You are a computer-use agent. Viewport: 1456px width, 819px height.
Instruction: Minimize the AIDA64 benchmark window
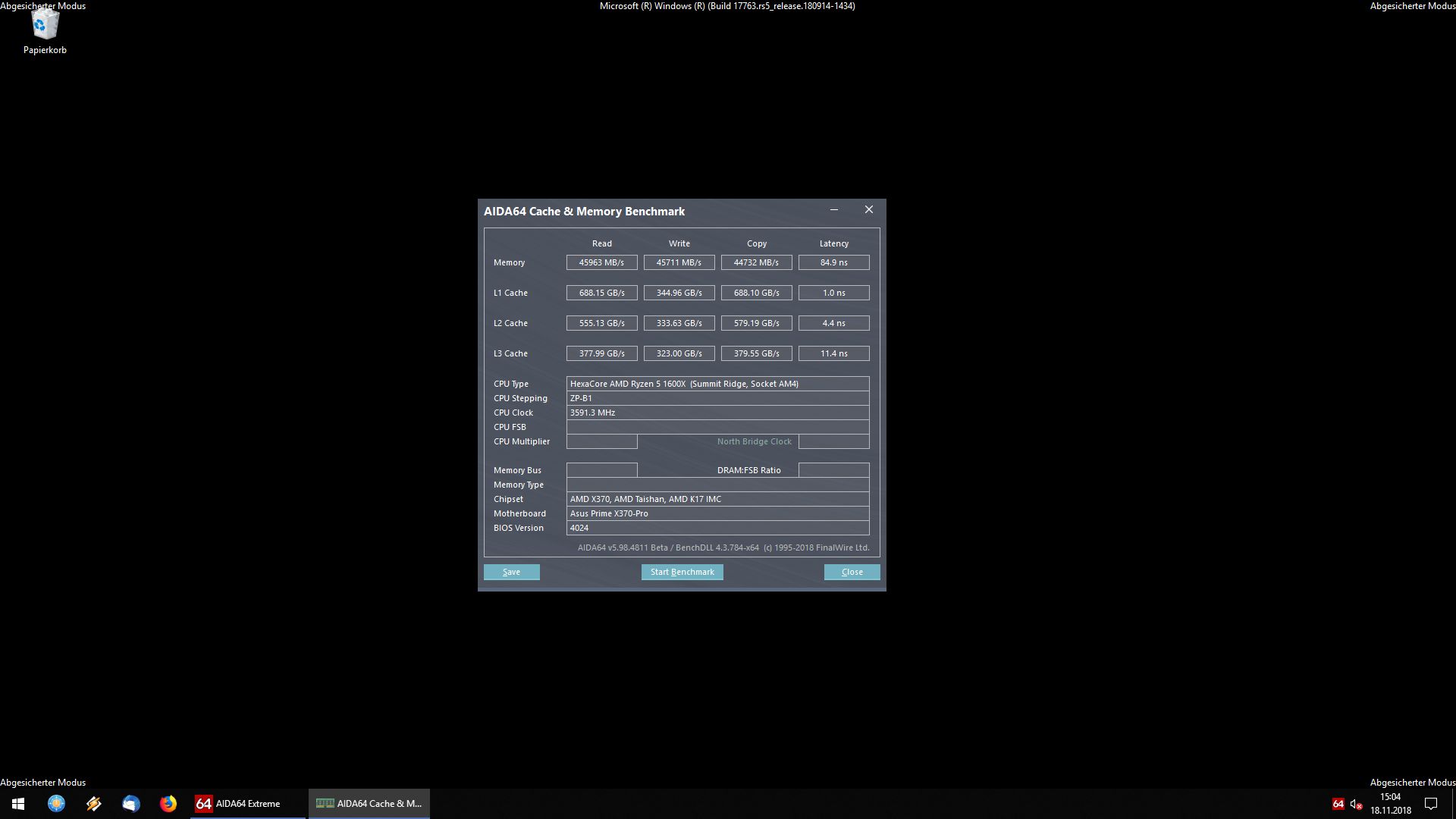(833, 210)
